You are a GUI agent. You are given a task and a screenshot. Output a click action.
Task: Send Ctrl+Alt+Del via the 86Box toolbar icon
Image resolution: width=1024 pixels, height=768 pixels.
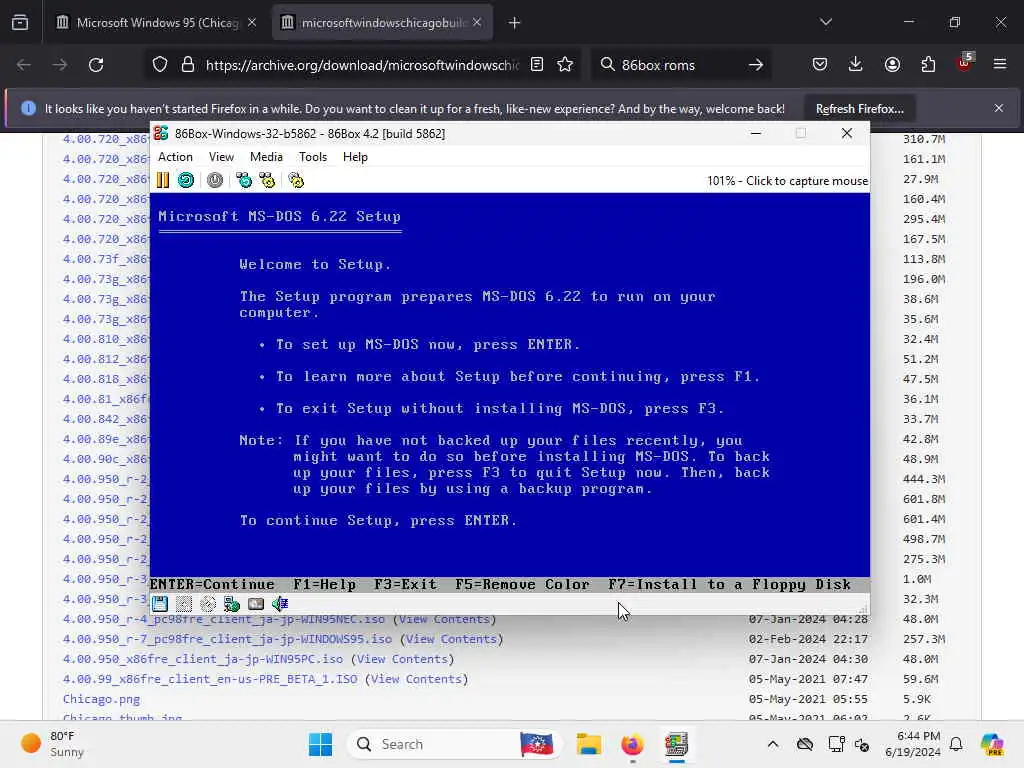coord(244,180)
